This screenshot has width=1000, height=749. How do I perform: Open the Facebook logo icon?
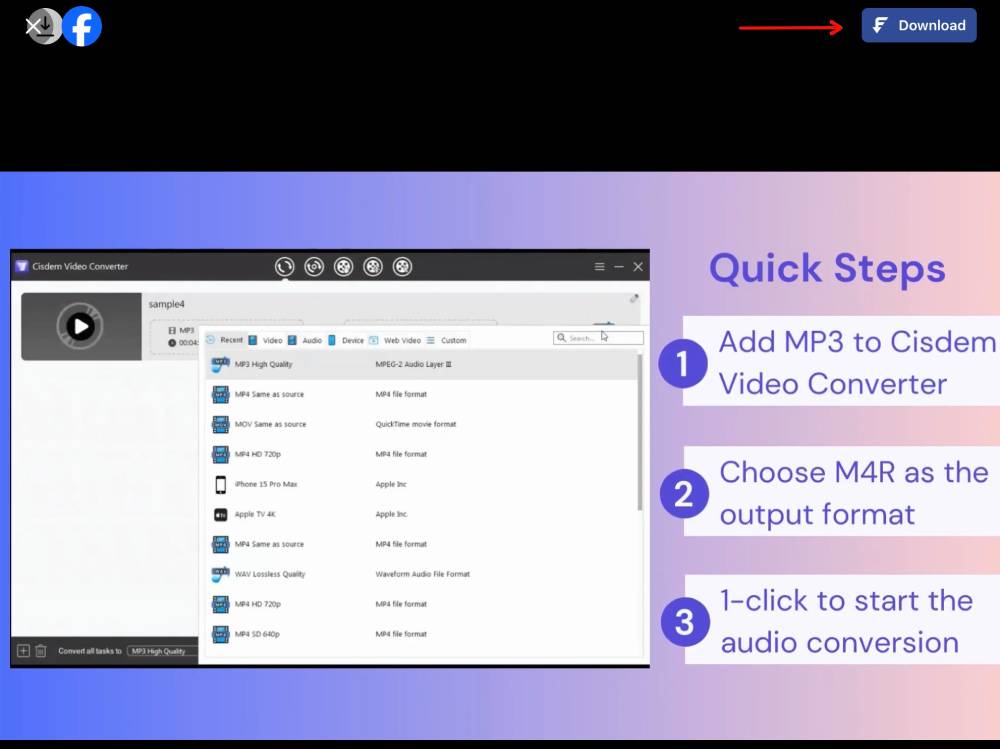click(82, 26)
